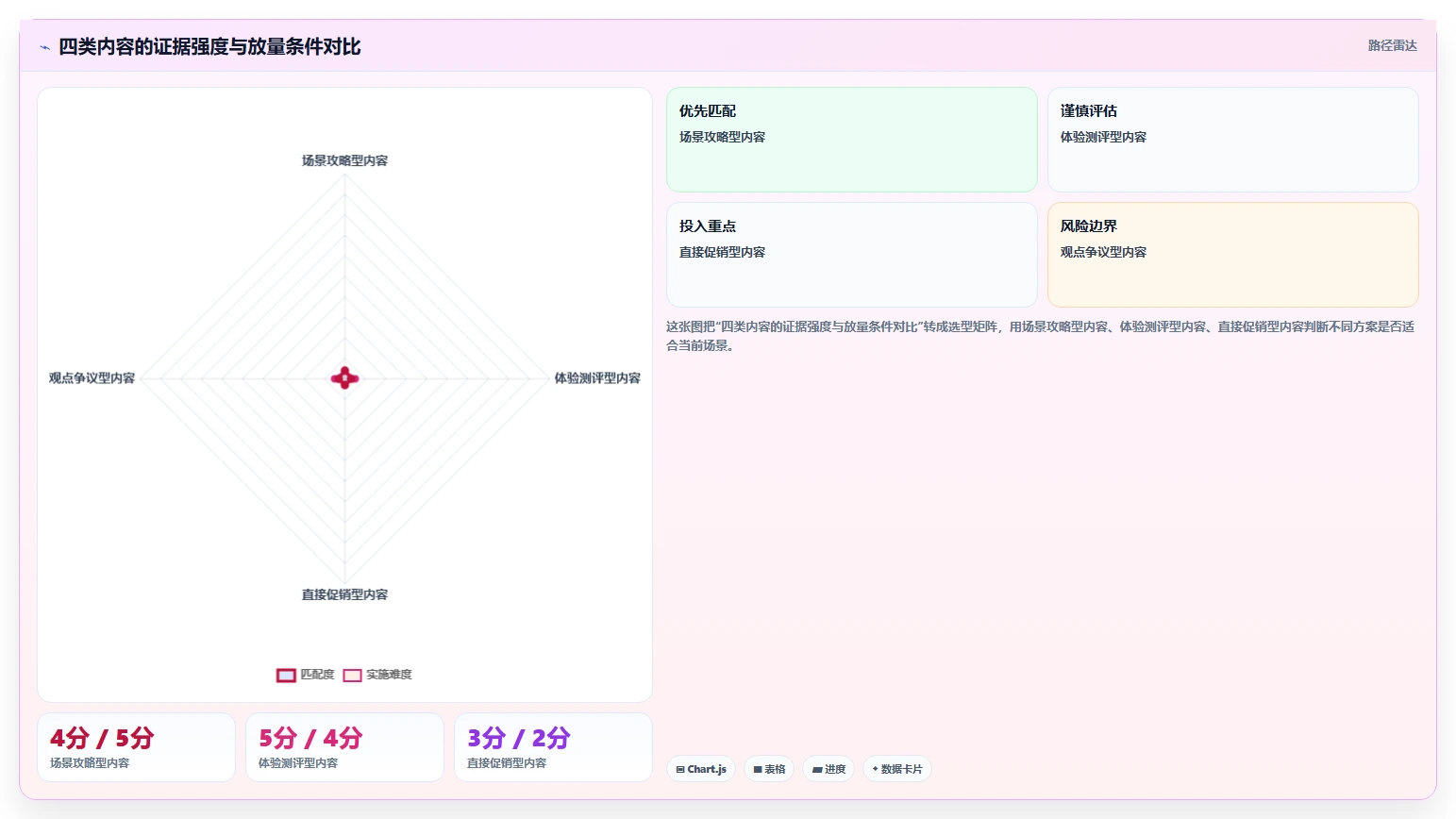Select the 进度 tag chip
1456x819 pixels.
coord(829,769)
